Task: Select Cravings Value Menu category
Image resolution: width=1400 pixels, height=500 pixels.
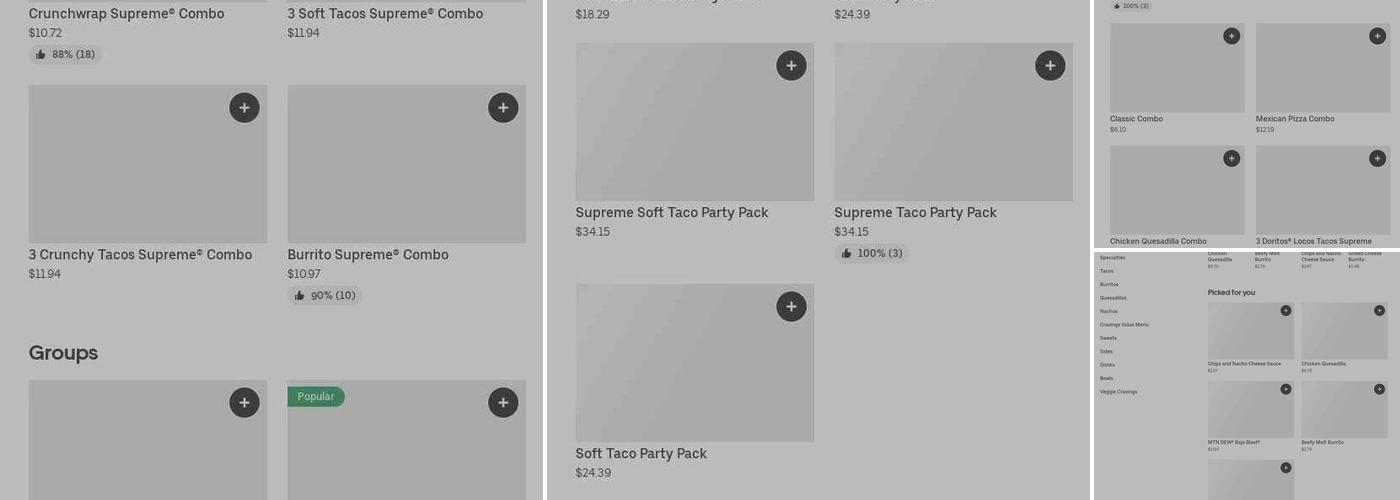Action: click(x=1124, y=324)
